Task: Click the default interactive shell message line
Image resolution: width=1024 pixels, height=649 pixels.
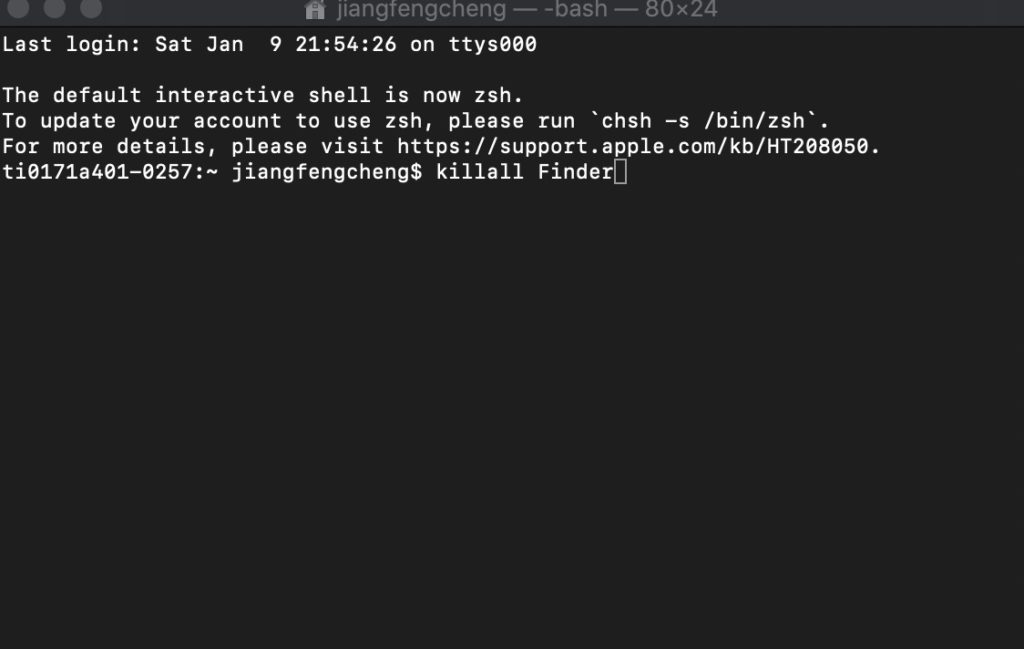Action: pos(263,96)
